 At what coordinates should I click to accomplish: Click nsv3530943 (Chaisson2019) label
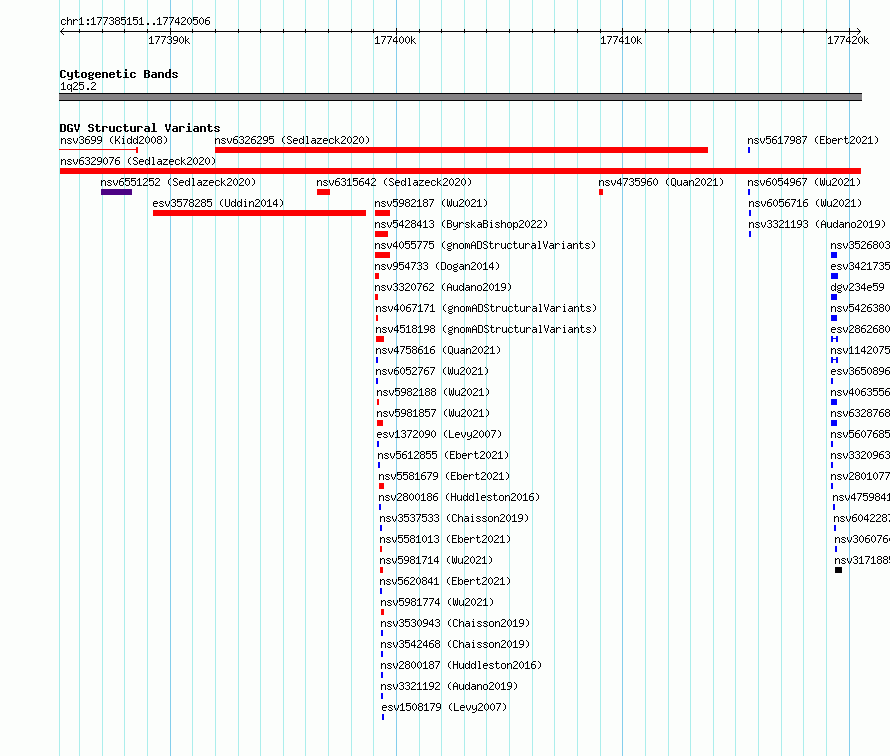click(455, 623)
